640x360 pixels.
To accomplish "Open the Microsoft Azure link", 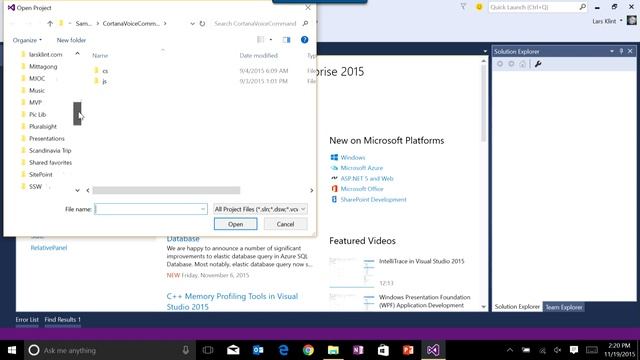I will [362, 168].
